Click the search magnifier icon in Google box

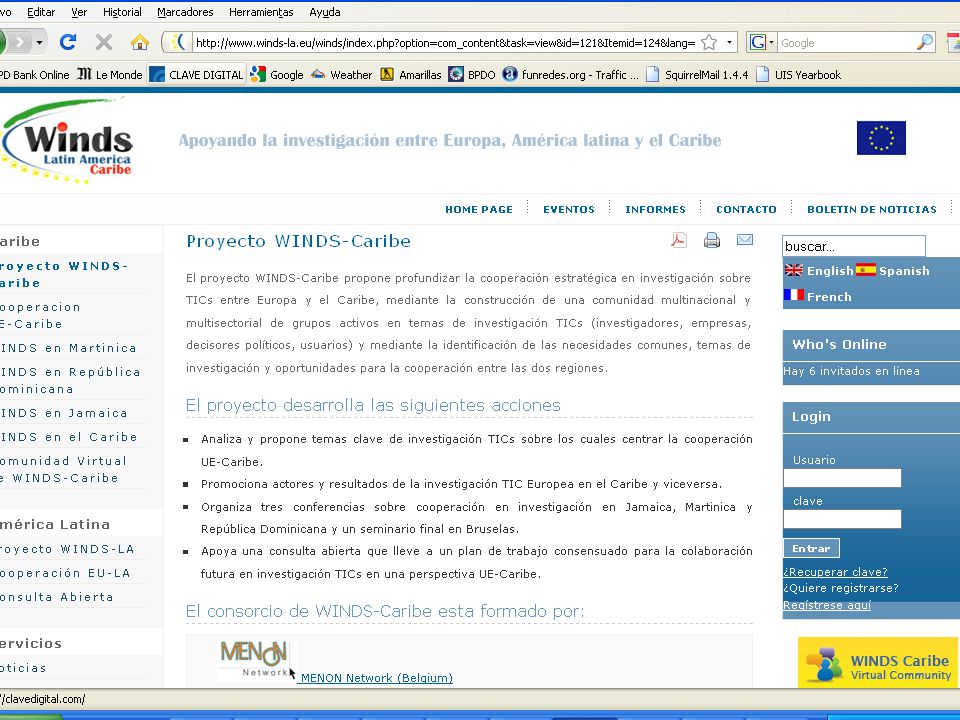coord(924,42)
